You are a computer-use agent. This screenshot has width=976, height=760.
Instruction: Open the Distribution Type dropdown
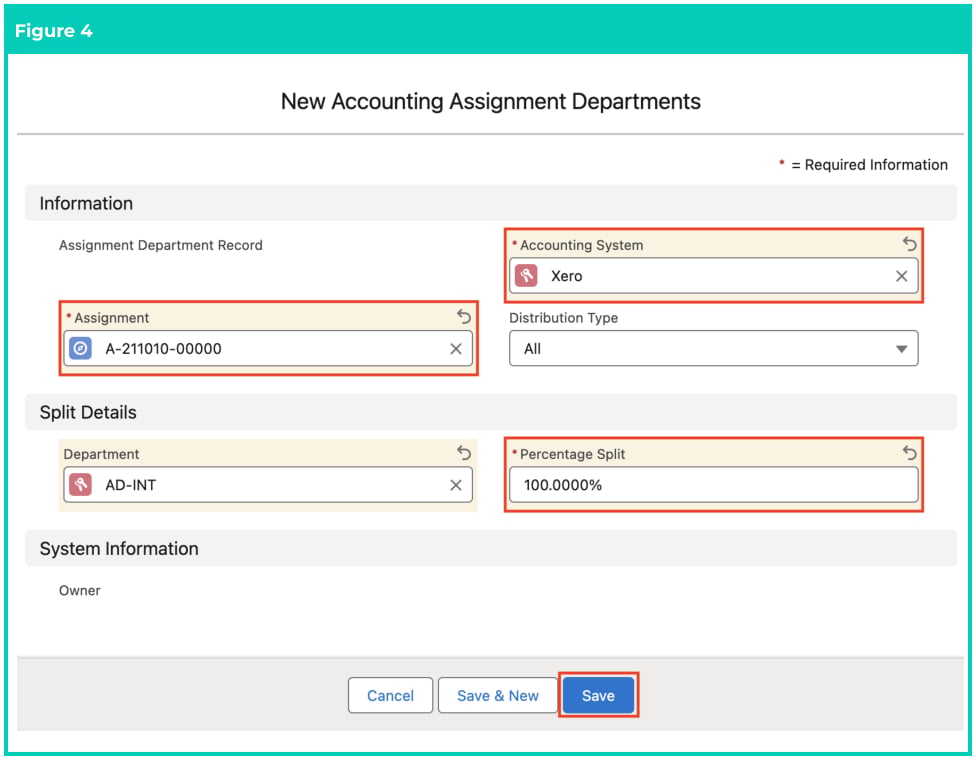point(713,349)
